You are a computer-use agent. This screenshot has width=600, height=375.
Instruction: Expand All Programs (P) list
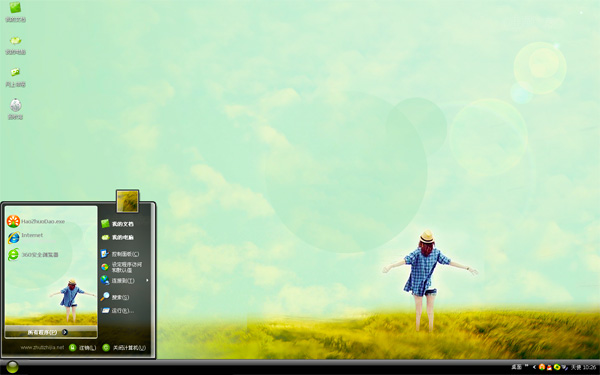pyautogui.click(x=51, y=332)
